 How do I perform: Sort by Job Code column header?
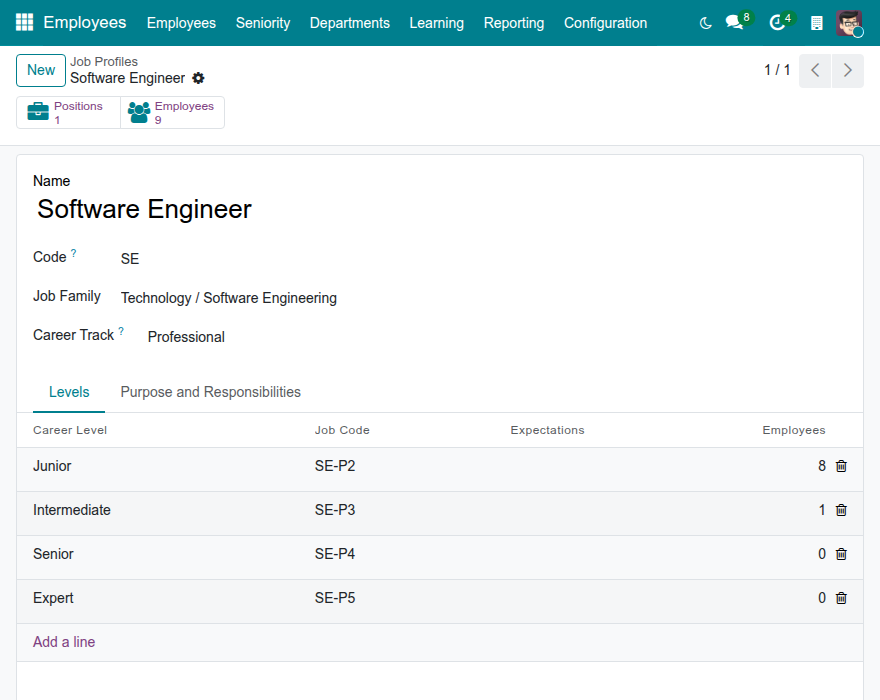(x=342, y=430)
